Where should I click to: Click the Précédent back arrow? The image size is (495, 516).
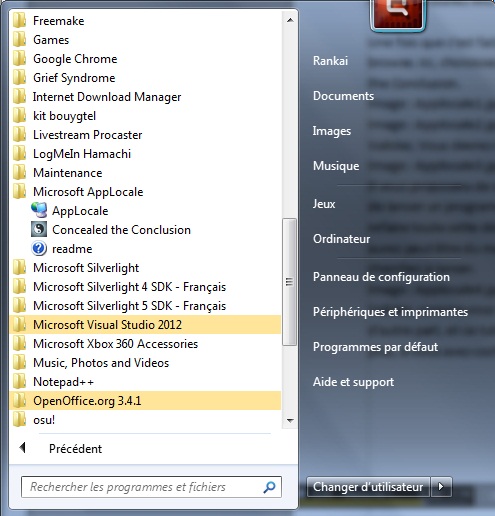23,448
